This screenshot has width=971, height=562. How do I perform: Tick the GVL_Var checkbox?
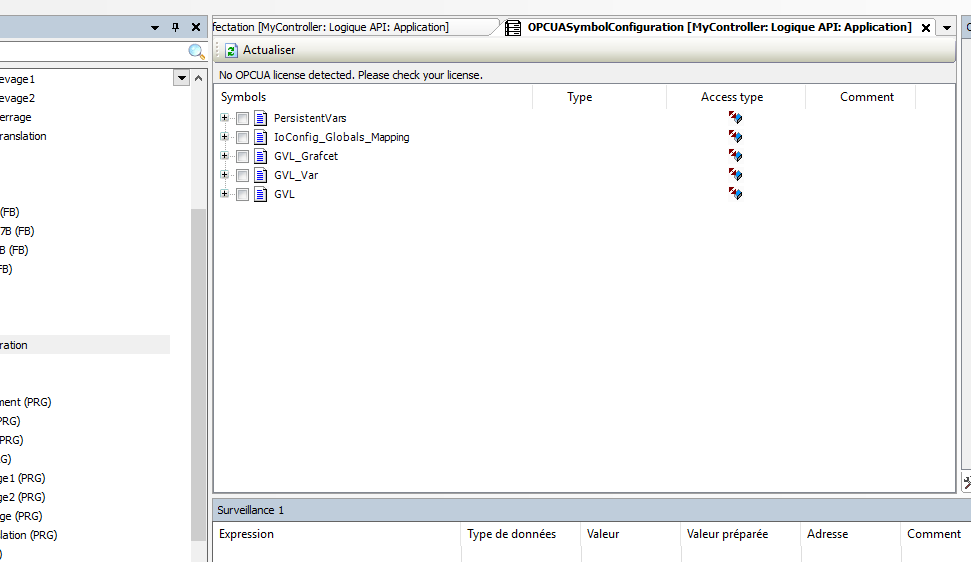click(243, 175)
